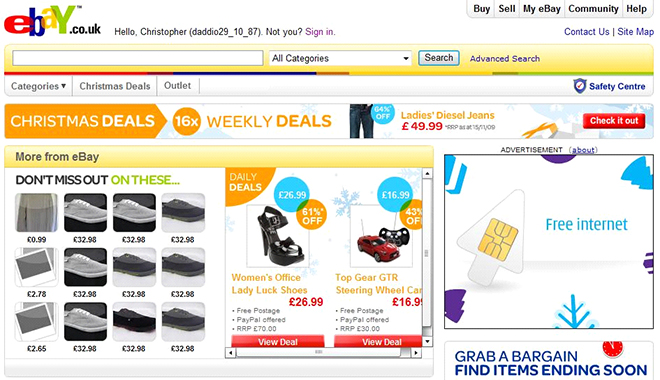Click daily deals scroll left arrow
This screenshot has height=380, width=660.
tap(231, 353)
